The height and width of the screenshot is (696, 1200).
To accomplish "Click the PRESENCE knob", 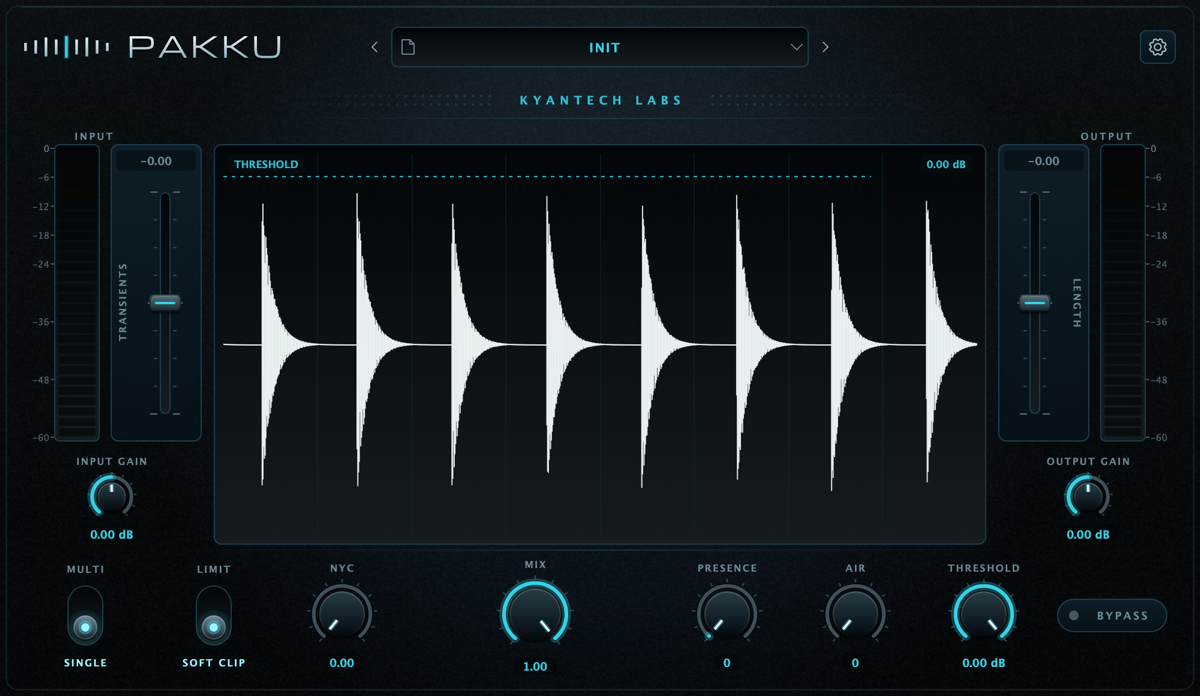I will tap(727, 615).
